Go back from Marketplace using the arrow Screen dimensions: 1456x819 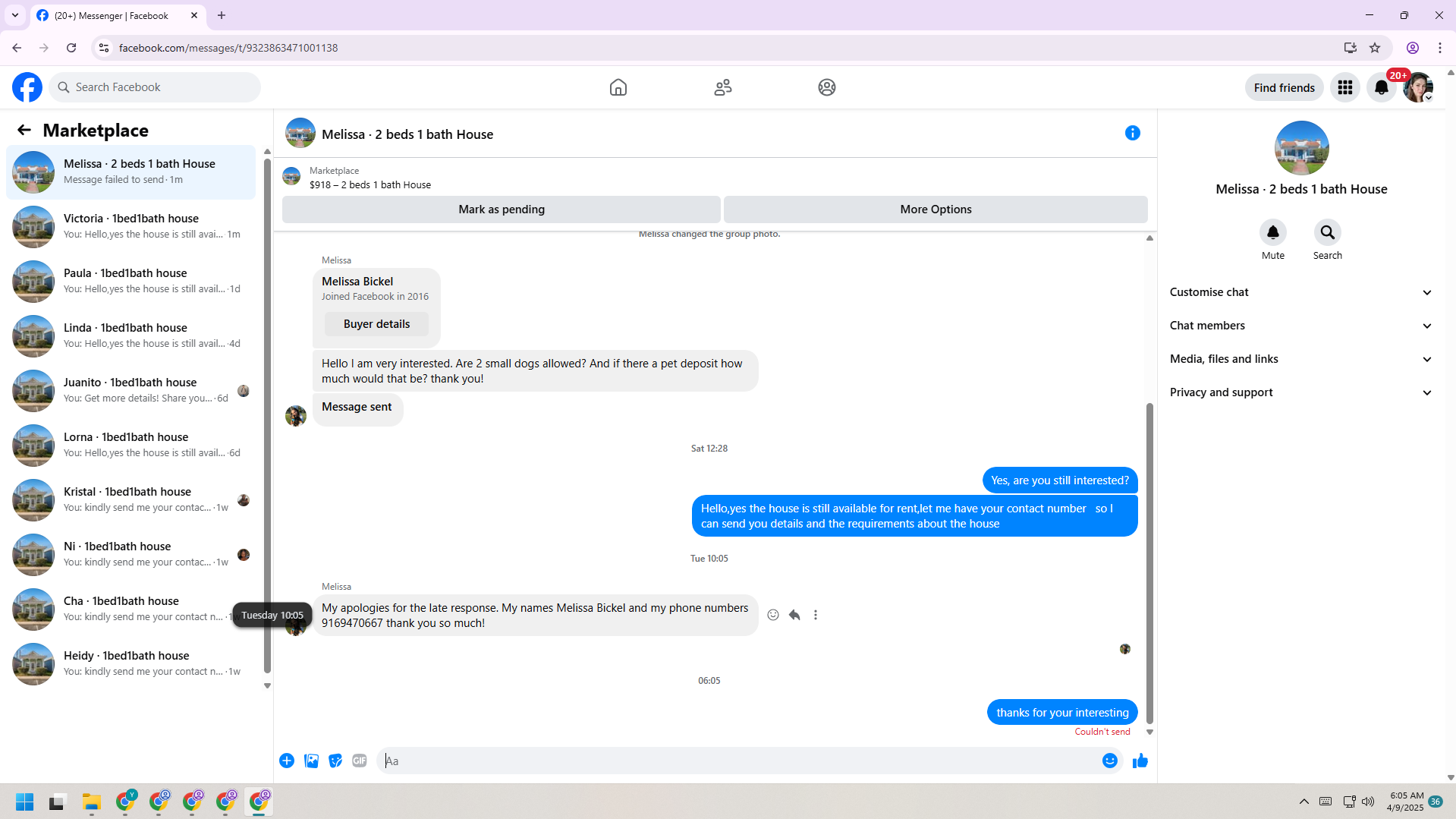(24, 130)
